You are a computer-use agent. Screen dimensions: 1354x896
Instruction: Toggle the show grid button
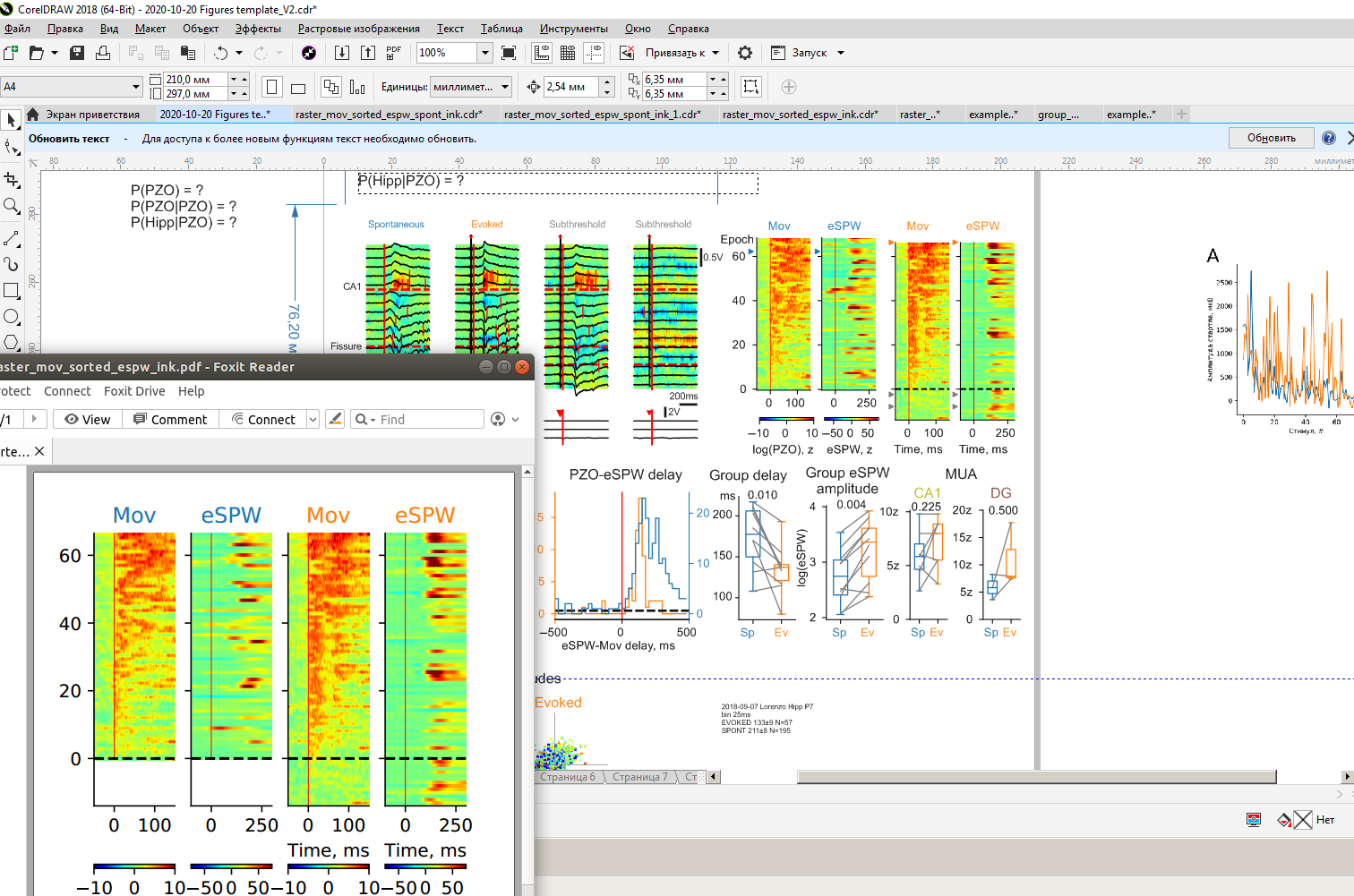tap(568, 53)
